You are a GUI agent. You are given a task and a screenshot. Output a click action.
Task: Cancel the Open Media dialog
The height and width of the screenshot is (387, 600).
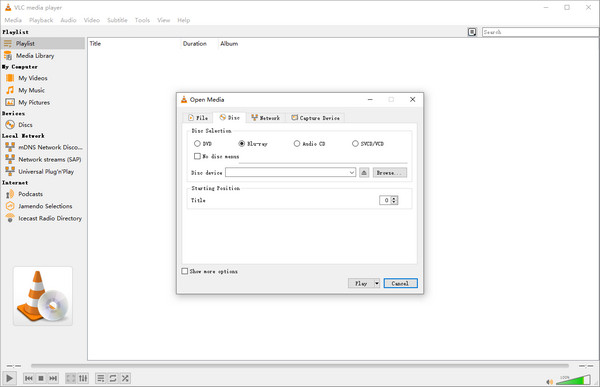coord(400,283)
